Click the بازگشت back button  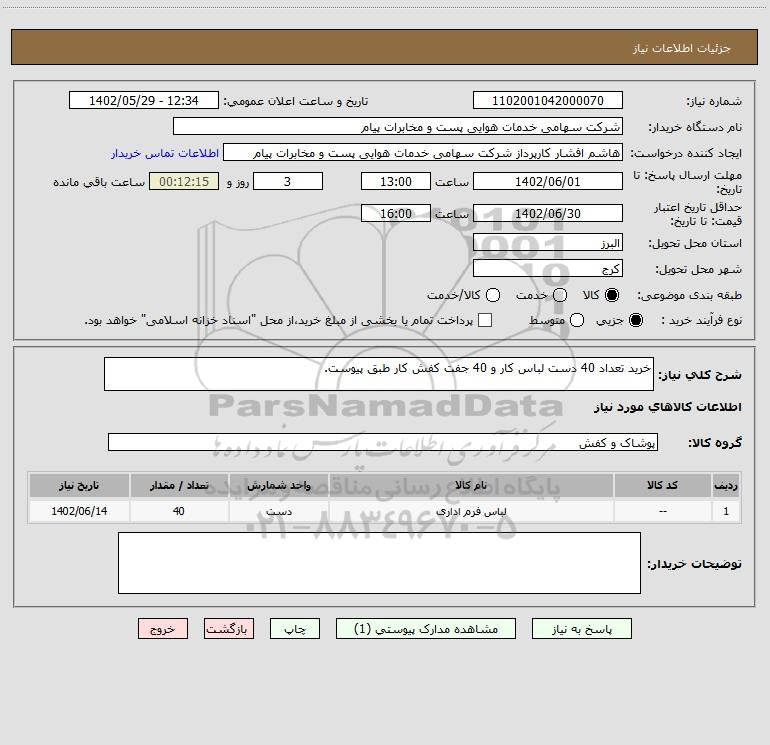tap(229, 629)
